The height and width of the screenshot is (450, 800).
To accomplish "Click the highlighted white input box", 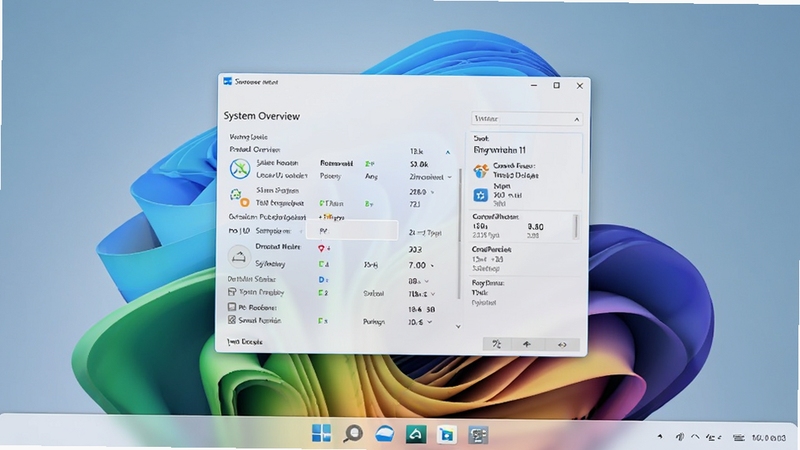I will [x=352, y=231].
